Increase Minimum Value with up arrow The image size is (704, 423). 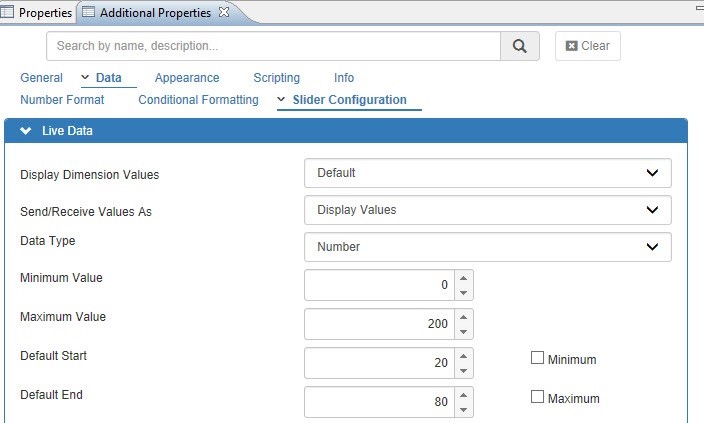pos(462,278)
